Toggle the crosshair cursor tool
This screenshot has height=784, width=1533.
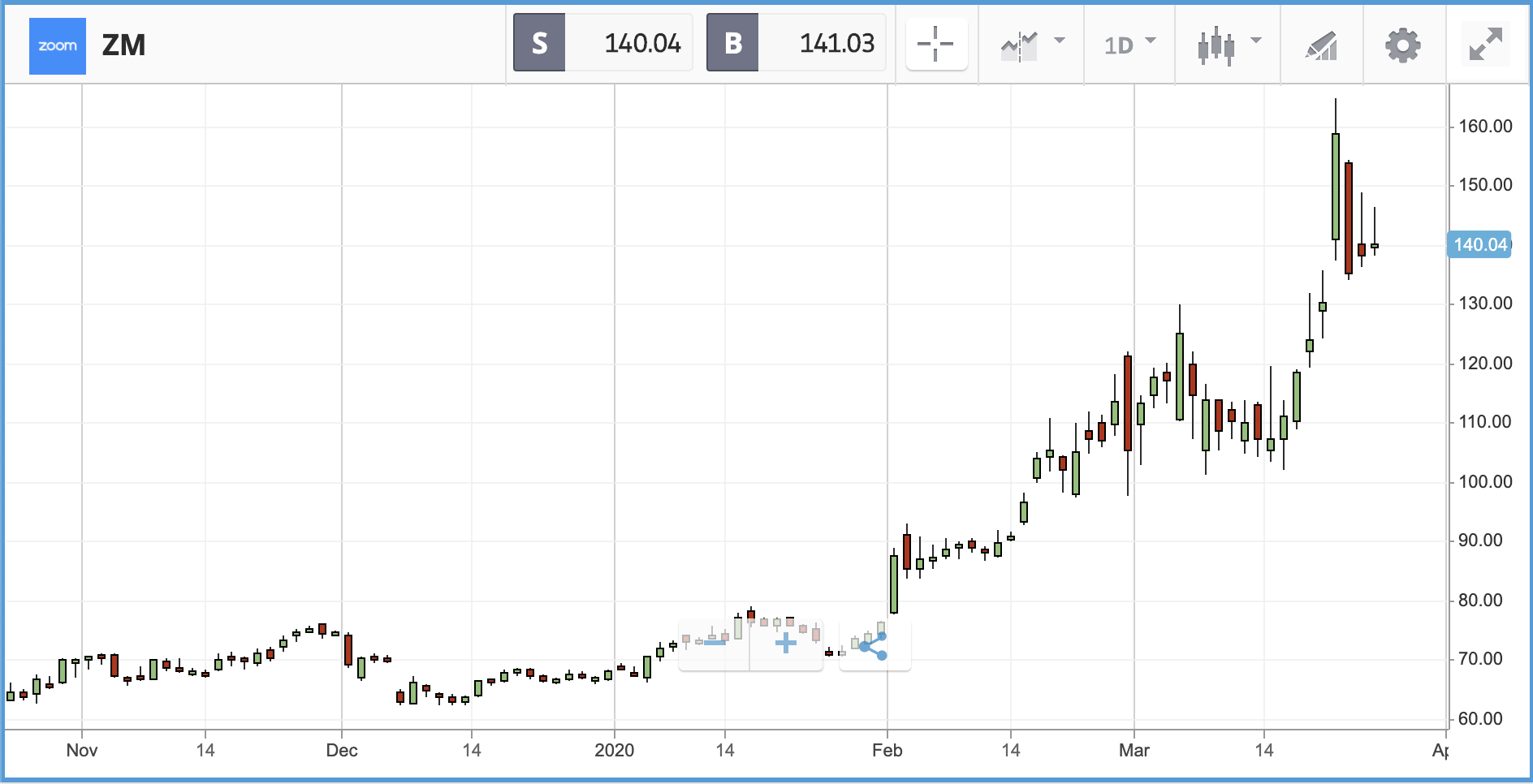click(x=936, y=44)
